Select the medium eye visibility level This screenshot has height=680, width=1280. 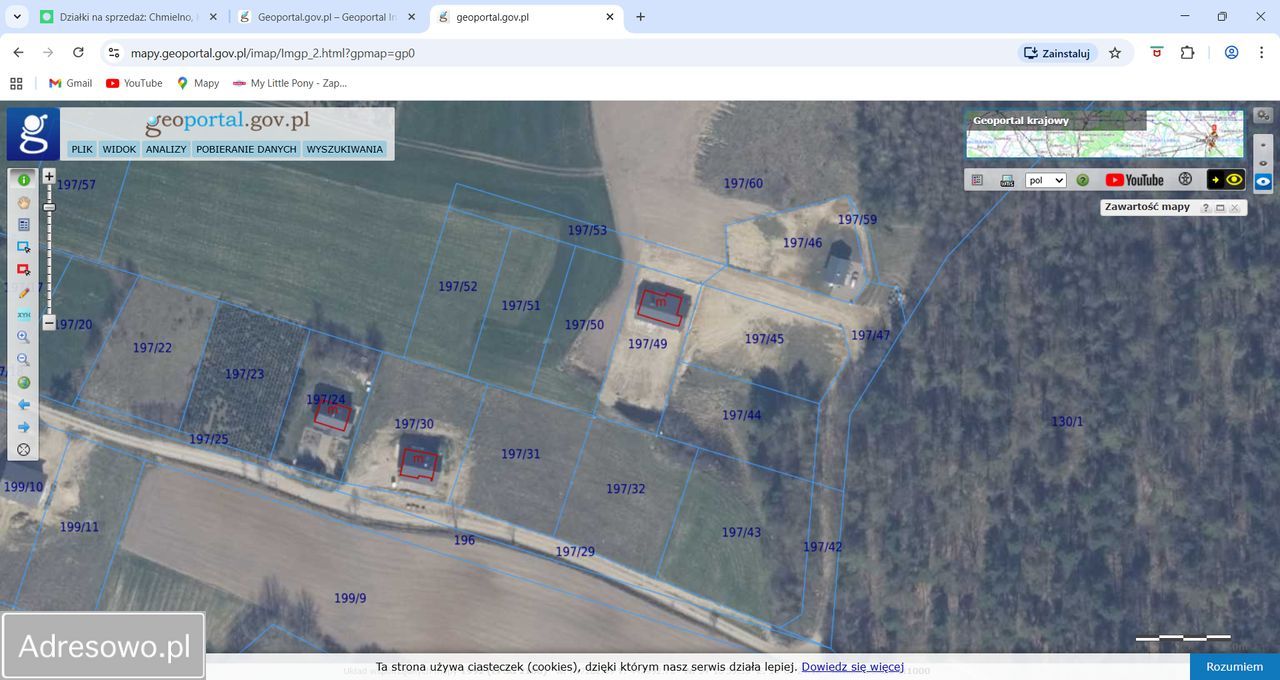1263,163
